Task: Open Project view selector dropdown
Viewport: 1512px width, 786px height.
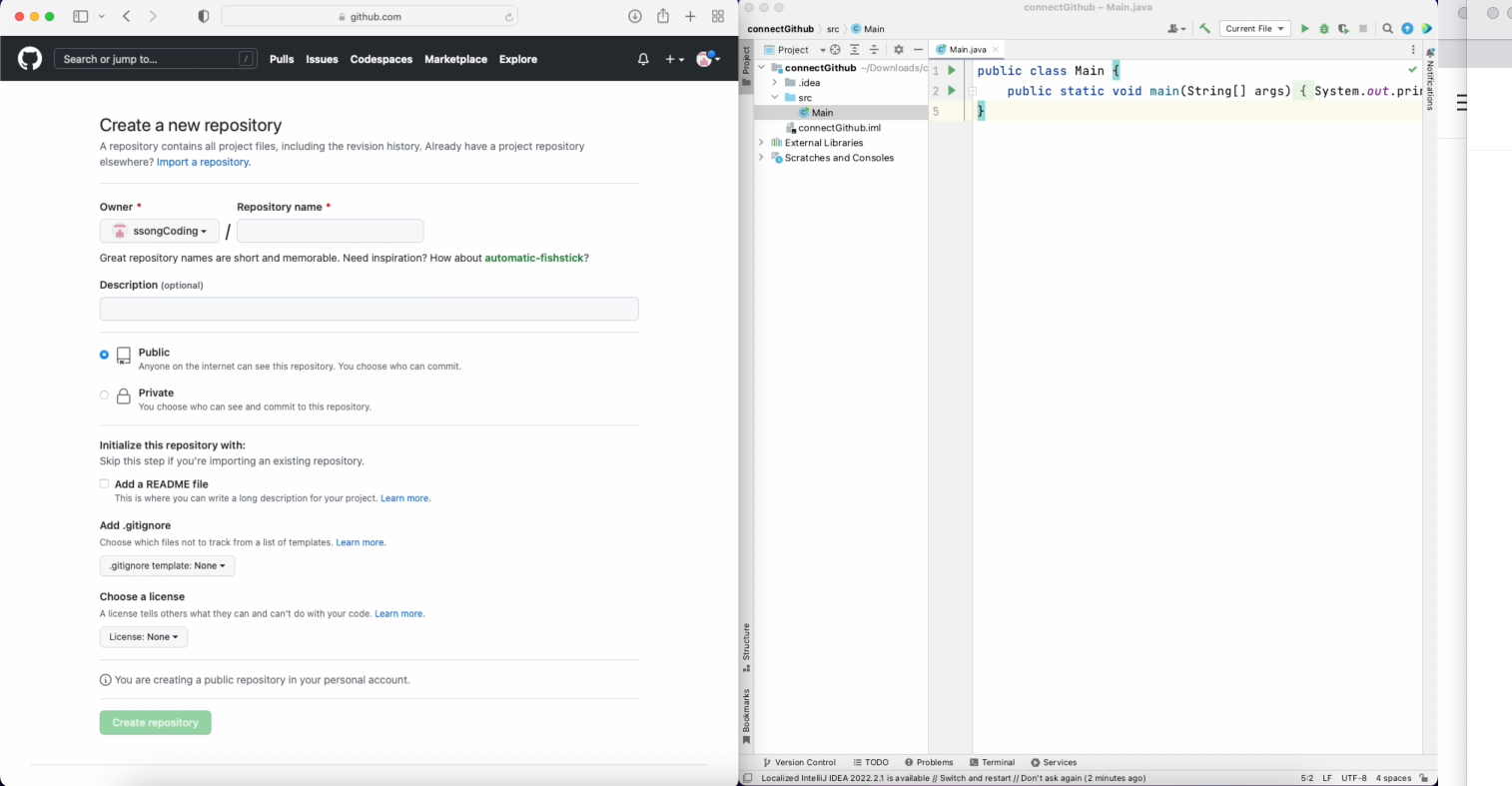Action: click(795, 49)
